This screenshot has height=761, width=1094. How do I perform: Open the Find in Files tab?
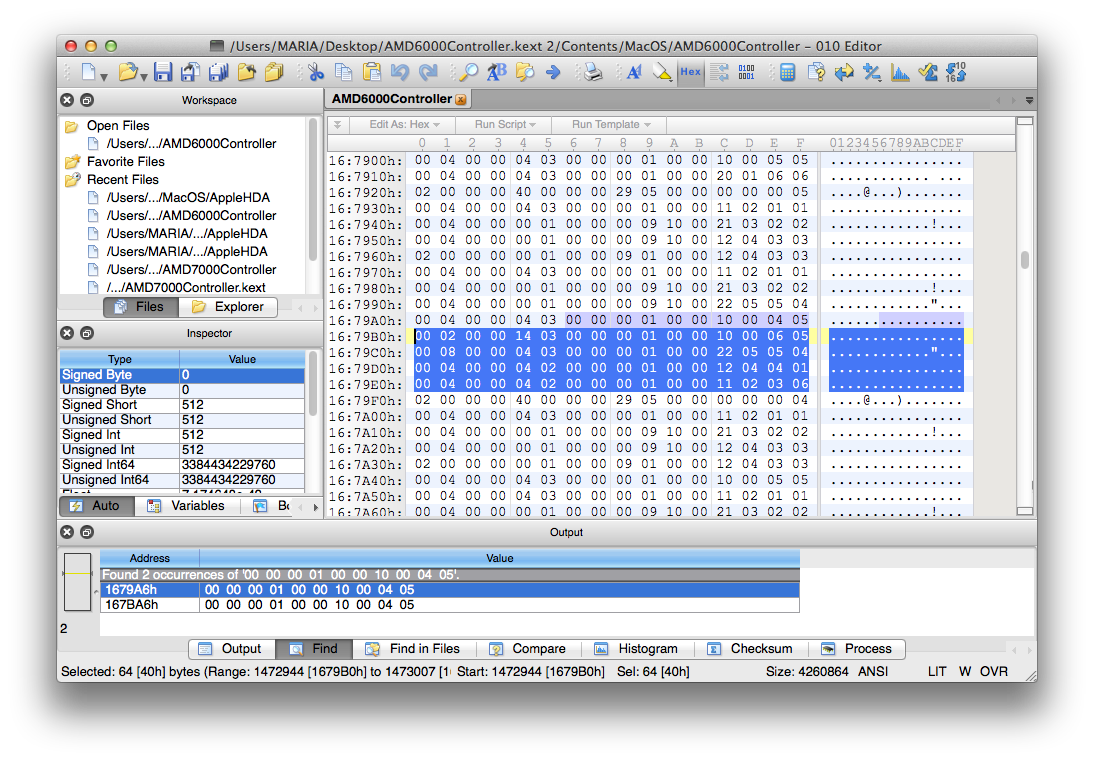414,649
